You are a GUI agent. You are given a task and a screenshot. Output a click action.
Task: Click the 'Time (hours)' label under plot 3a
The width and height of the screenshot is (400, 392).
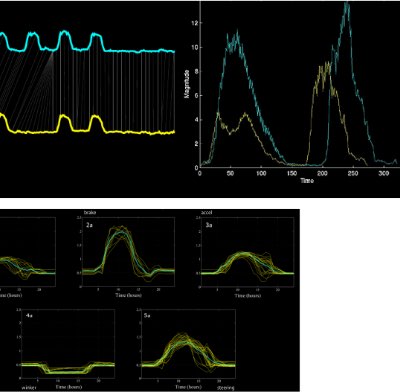(x=248, y=295)
